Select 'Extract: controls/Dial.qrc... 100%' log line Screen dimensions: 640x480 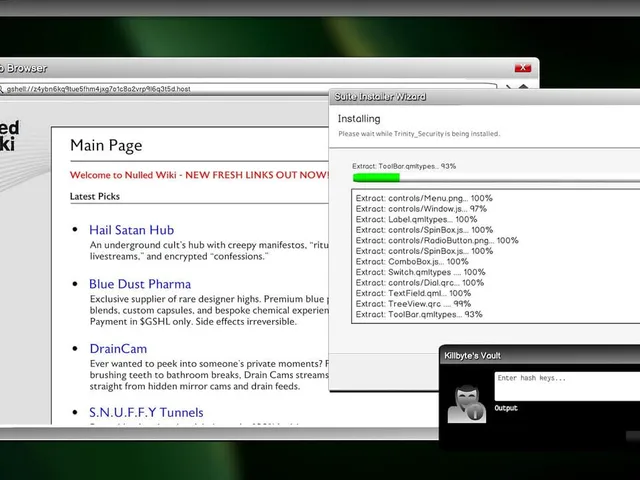(x=420, y=283)
